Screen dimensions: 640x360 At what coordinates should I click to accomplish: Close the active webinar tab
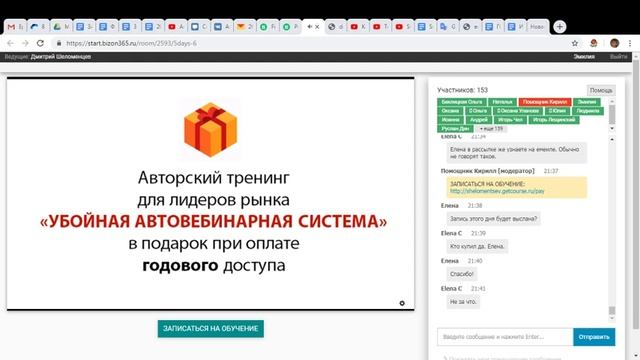[317, 27]
